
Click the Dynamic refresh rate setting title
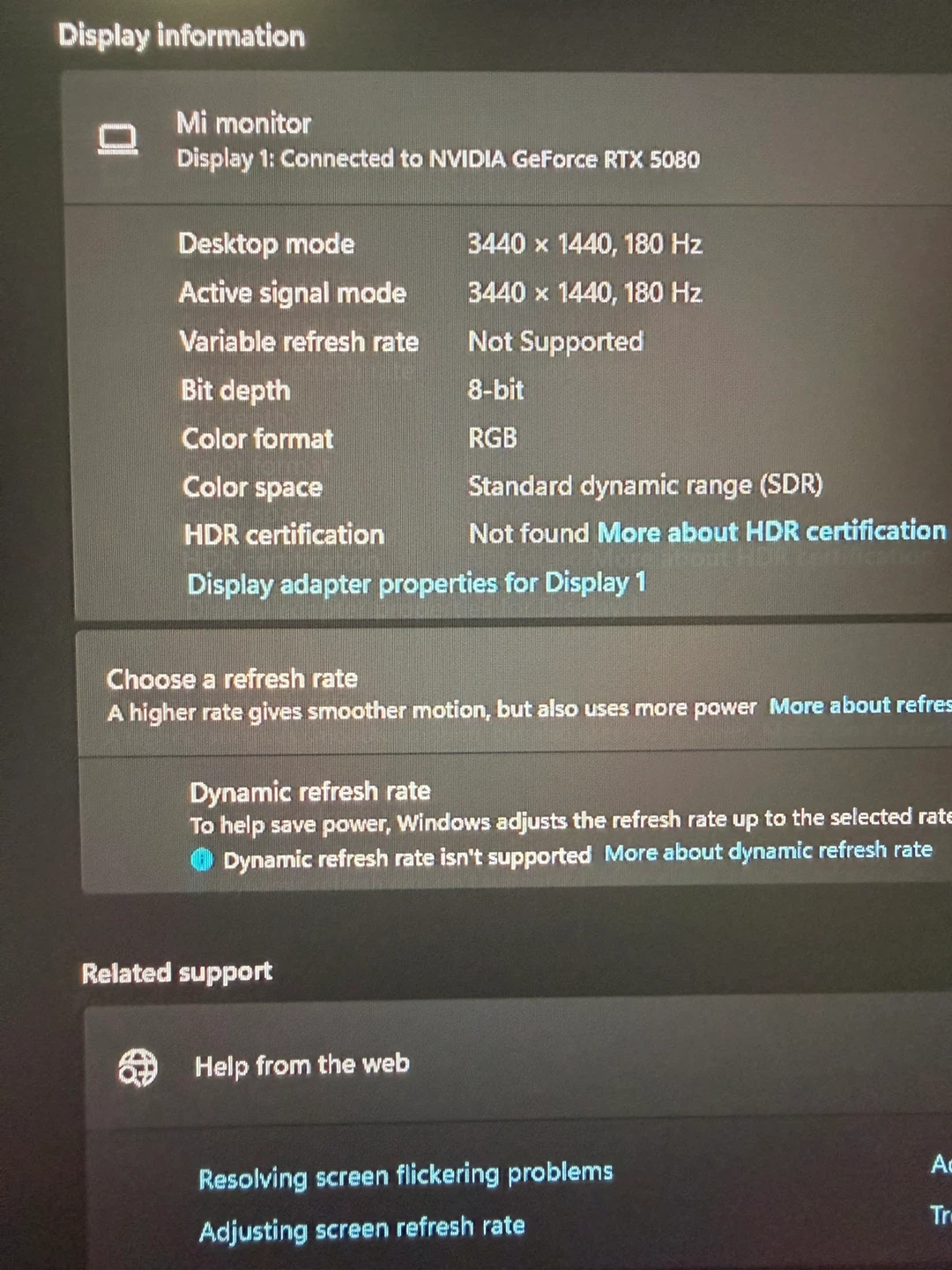pos(310,791)
